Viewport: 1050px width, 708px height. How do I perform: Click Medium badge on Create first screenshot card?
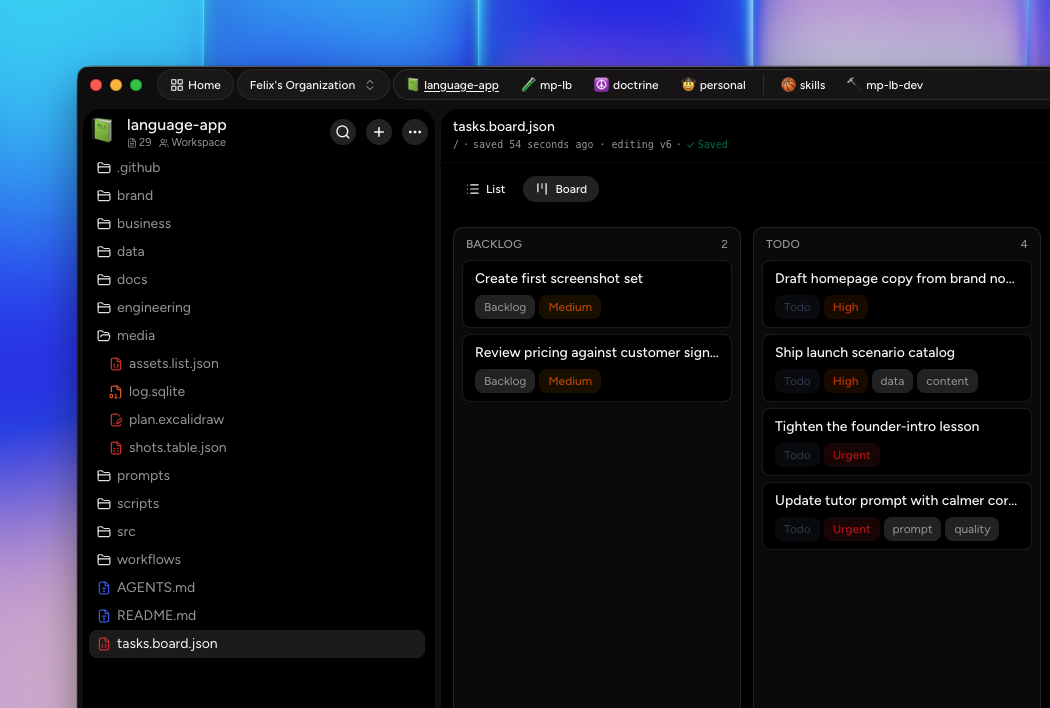point(570,307)
